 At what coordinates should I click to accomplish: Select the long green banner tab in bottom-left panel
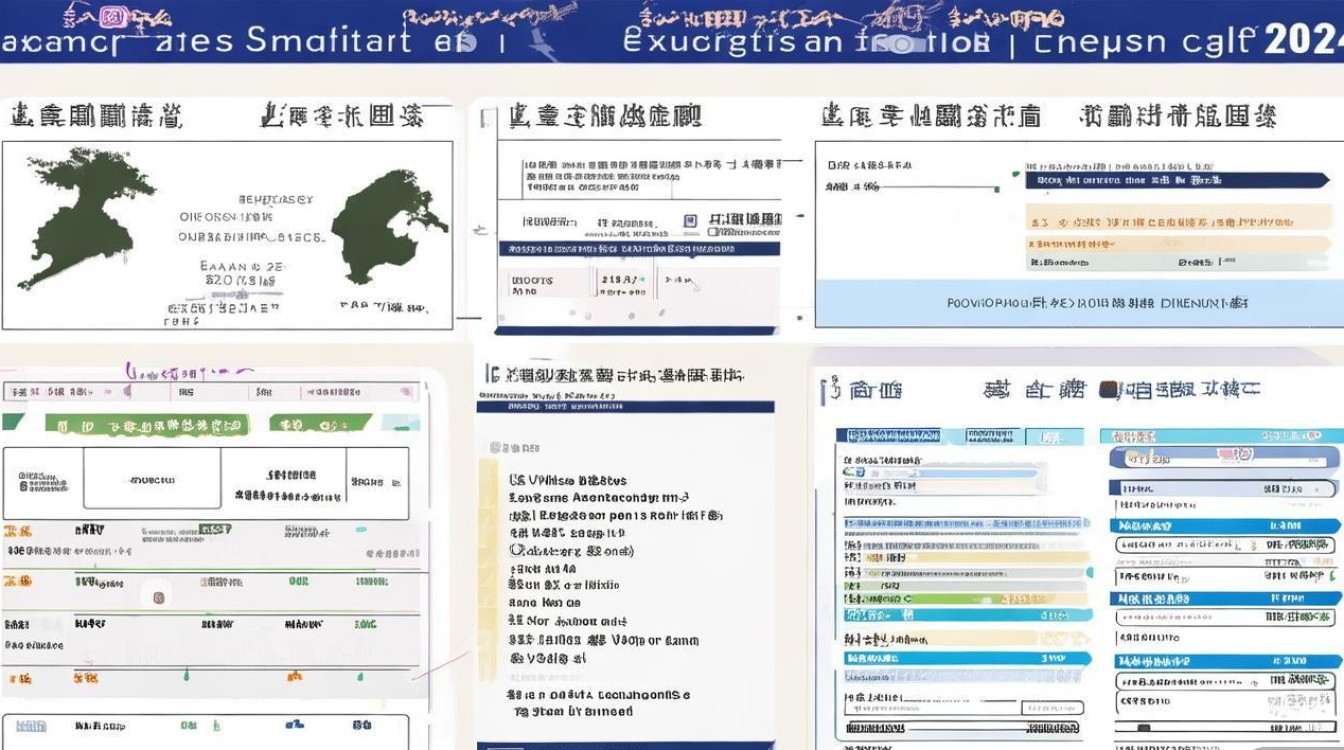[147, 425]
